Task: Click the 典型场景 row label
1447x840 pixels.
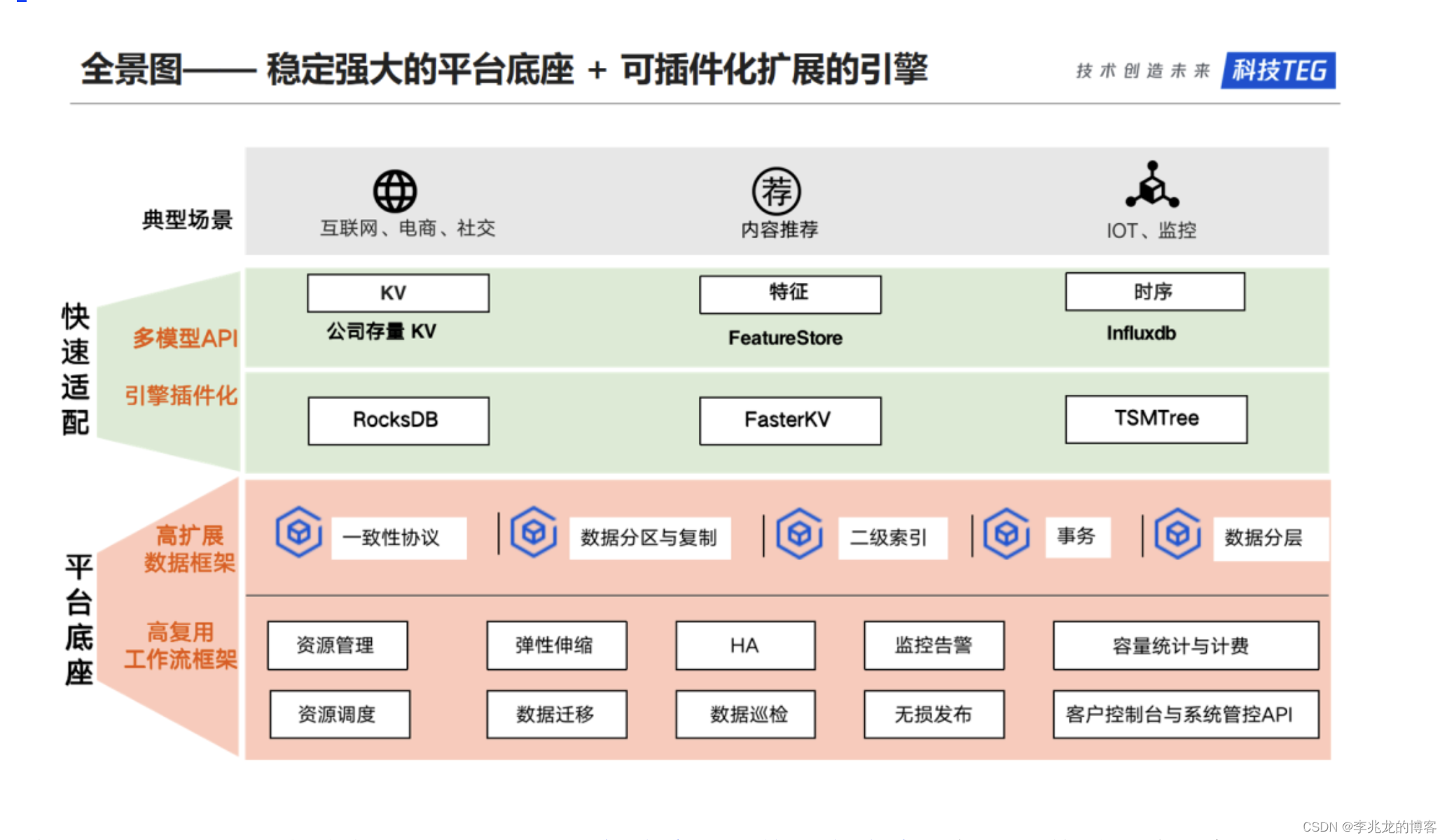Action: tap(187, 220)
